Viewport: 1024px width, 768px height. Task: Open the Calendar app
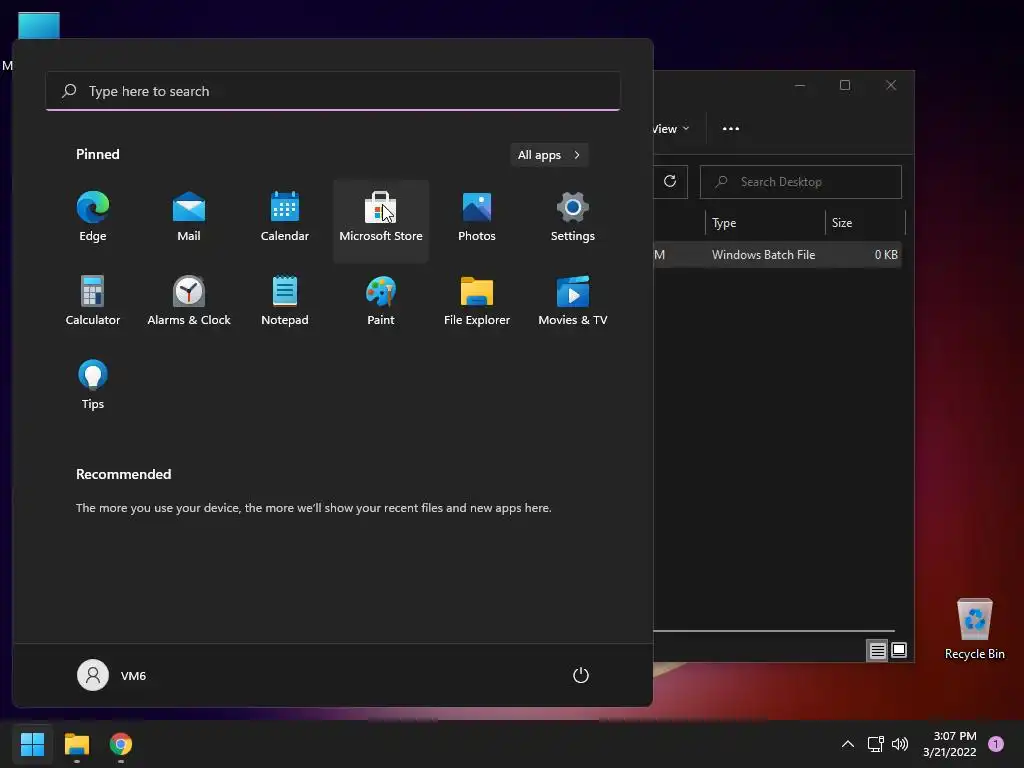285,217
